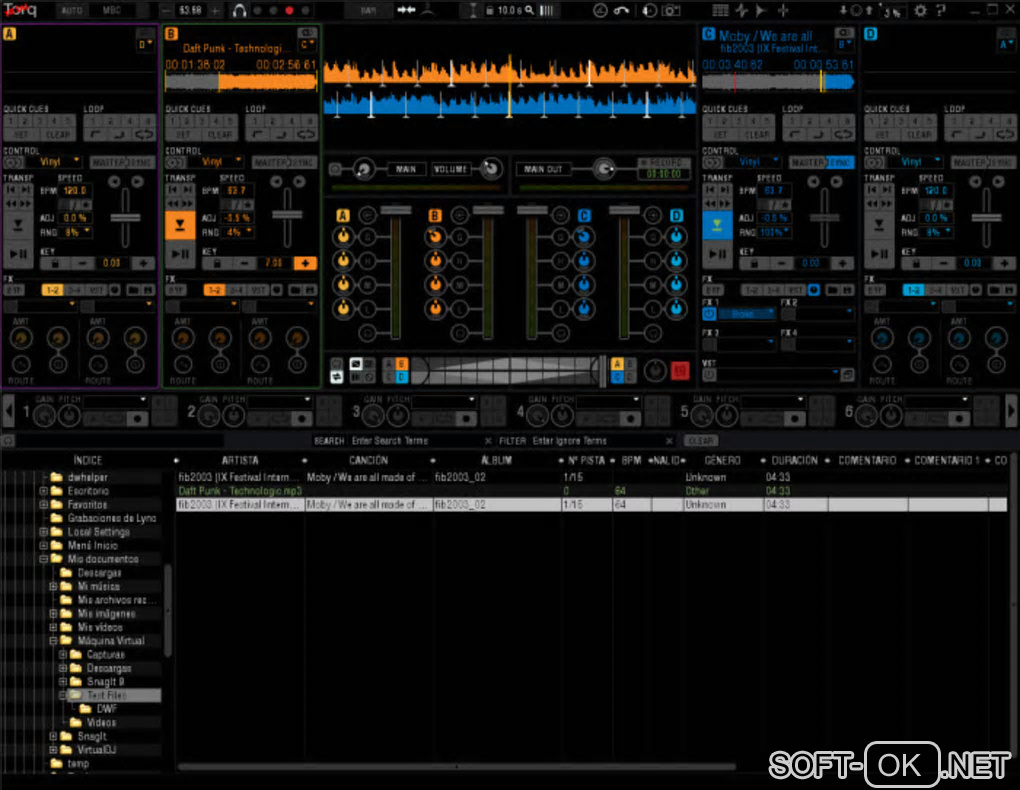Open Deck C VST plugin dropdown
The image size is (1020, 790).
pyautogui.click(x=778, y=374)
